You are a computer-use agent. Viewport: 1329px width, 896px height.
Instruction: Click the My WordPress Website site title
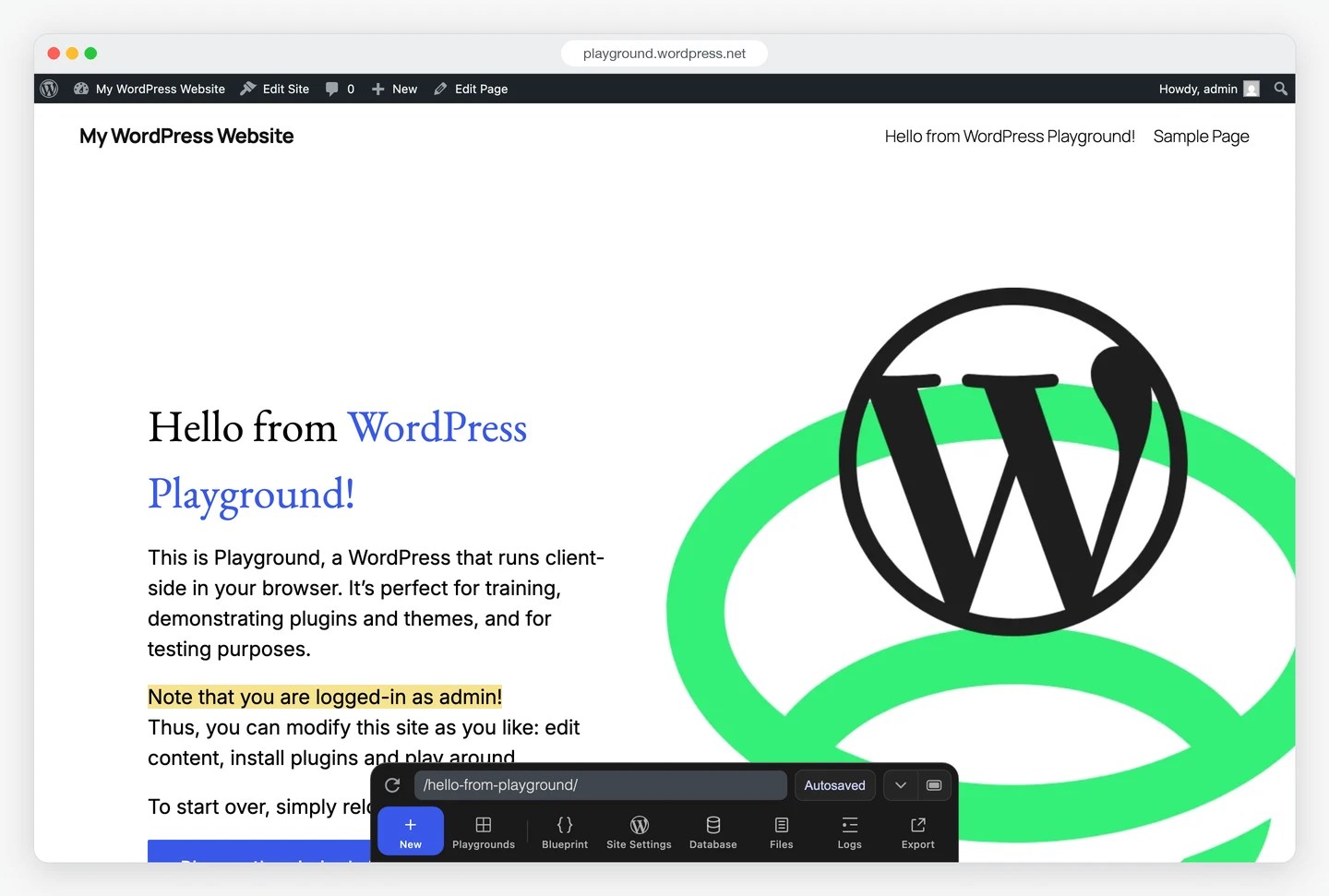(186, 137)
